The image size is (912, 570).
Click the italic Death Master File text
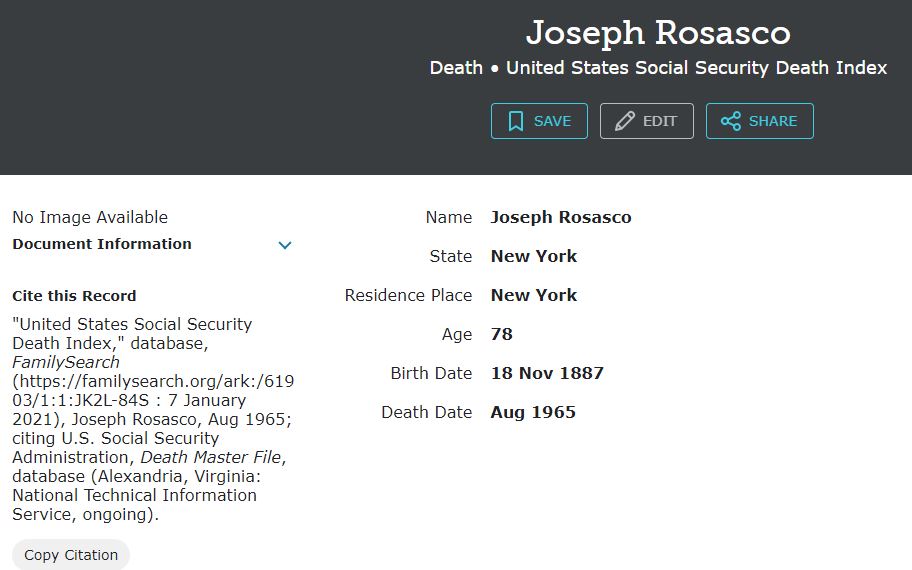(x=212, y=457)
